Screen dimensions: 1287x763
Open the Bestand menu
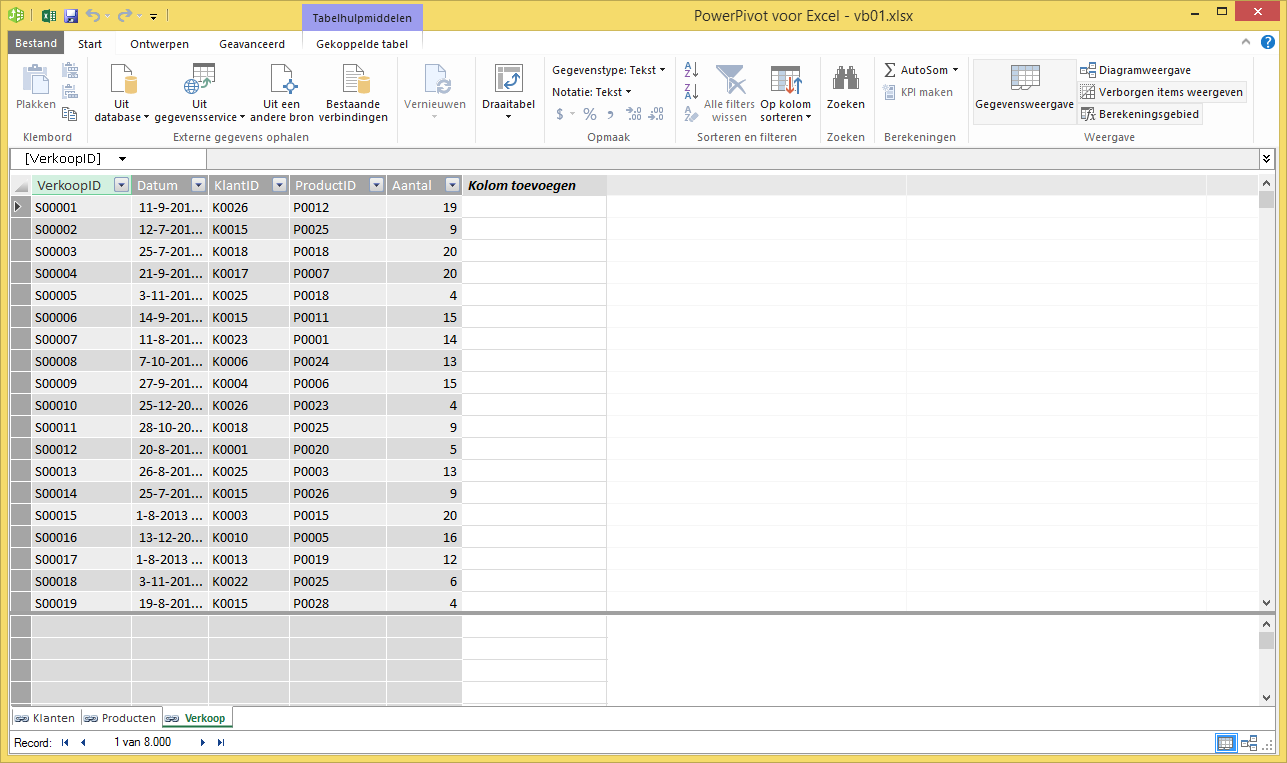click(x=36, y=43)
